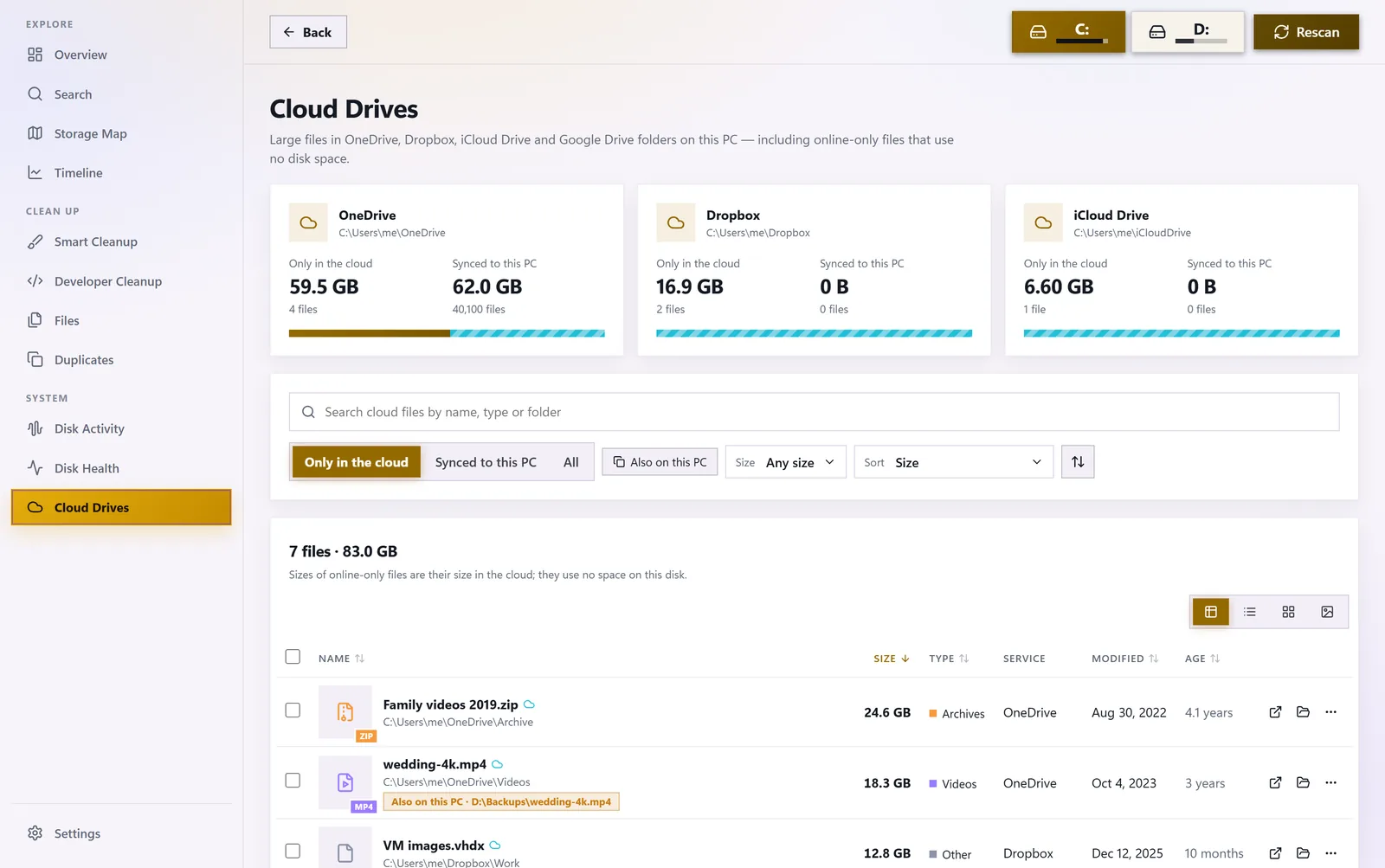The width and height of the screenshot is (1385, 868).
Task: Show wedding-4k.mp4 in its folder
Action: 1303,782
